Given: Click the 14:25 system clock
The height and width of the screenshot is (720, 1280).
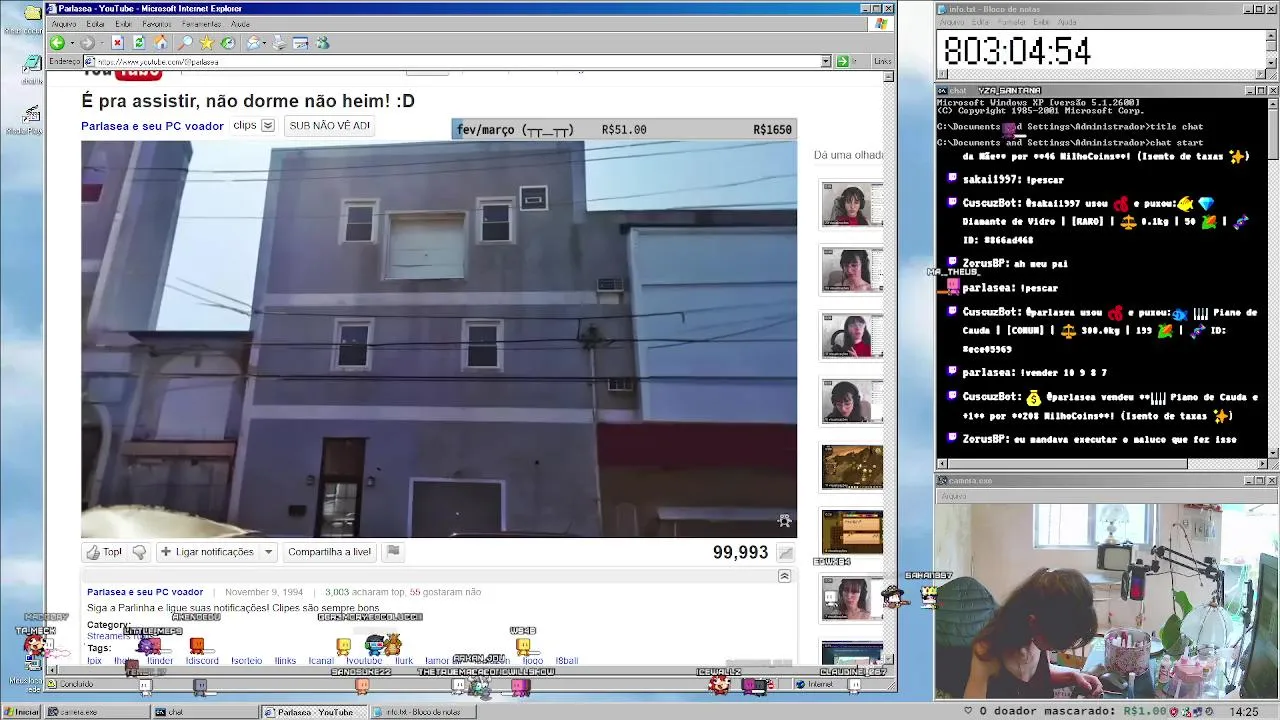Looking at the screenshot, I should [x=1244, y=712].
